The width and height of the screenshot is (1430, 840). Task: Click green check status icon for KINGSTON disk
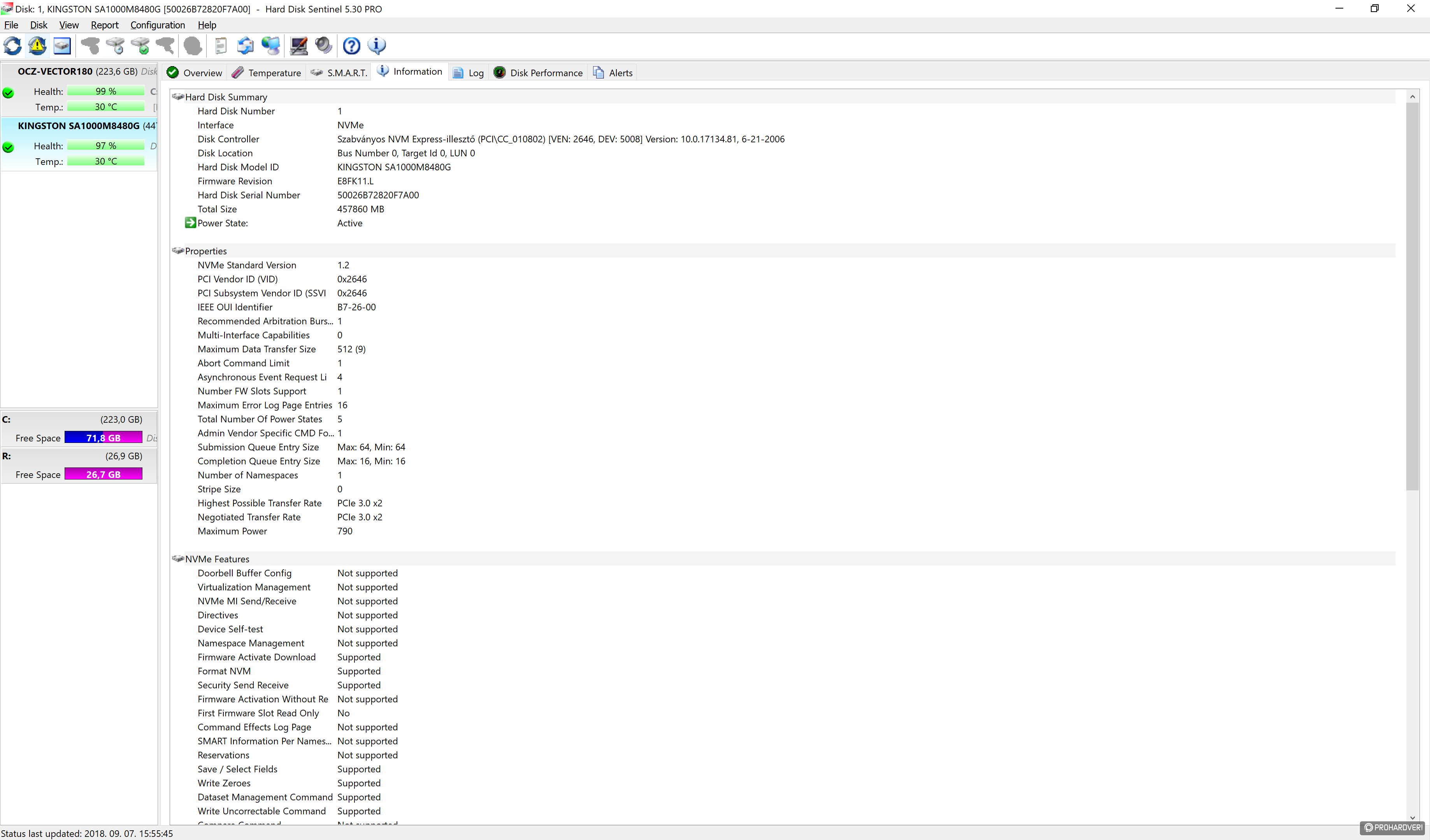pyautogui.click(x=9, y=147)
